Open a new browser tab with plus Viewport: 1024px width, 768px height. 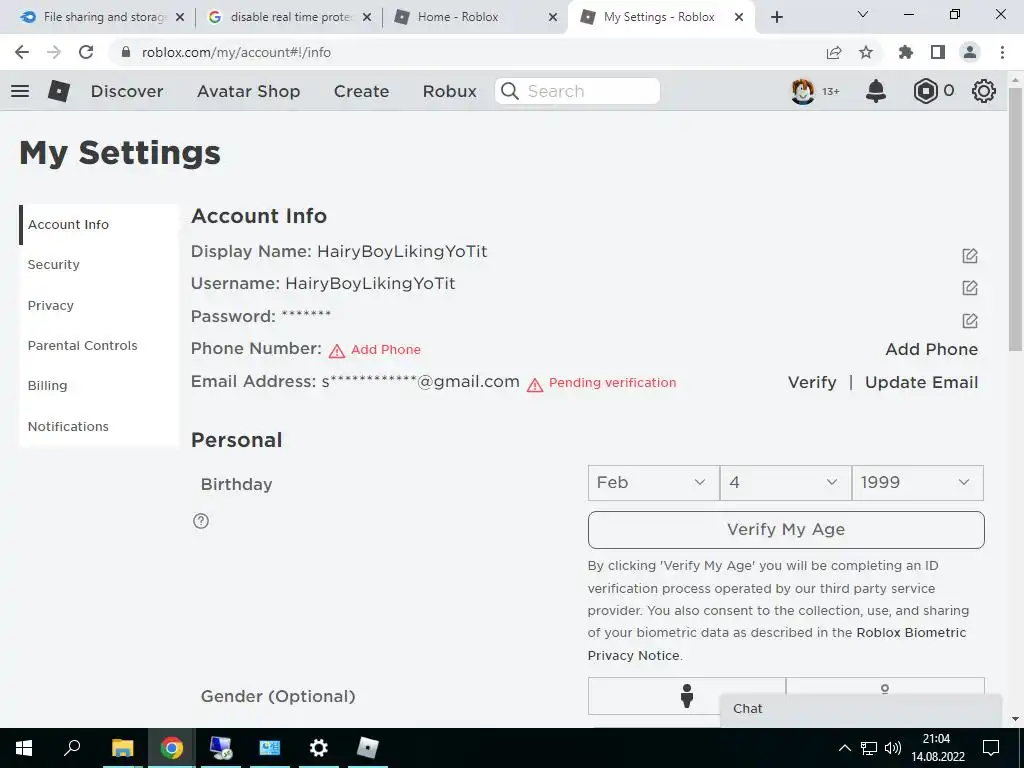tap(776, 17)
